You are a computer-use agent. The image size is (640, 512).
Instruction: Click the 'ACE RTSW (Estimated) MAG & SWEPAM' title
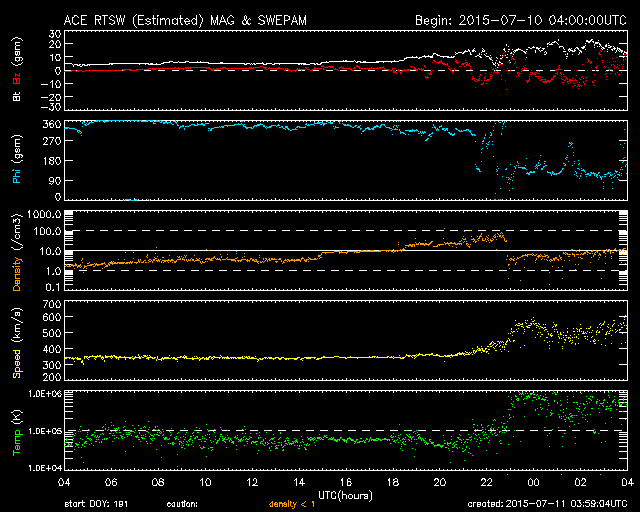pyautogui.click(x=185, y=20)
